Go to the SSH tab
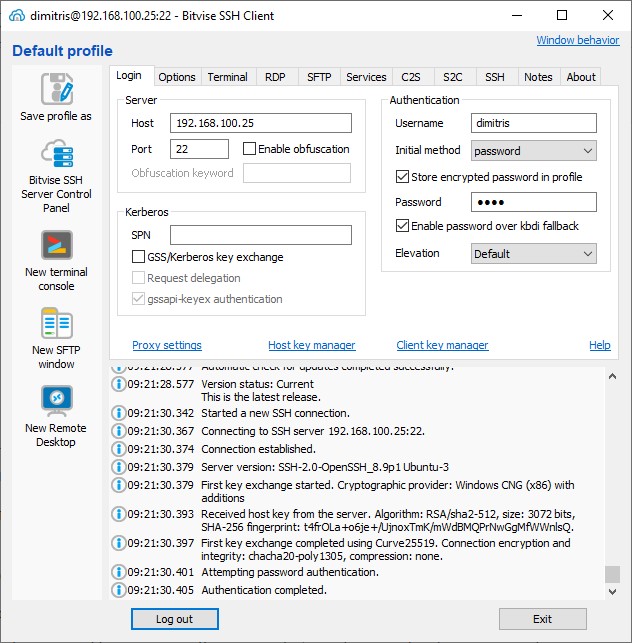Image resolution: width=632 pixels, height=643 pixels. point(495,77)
